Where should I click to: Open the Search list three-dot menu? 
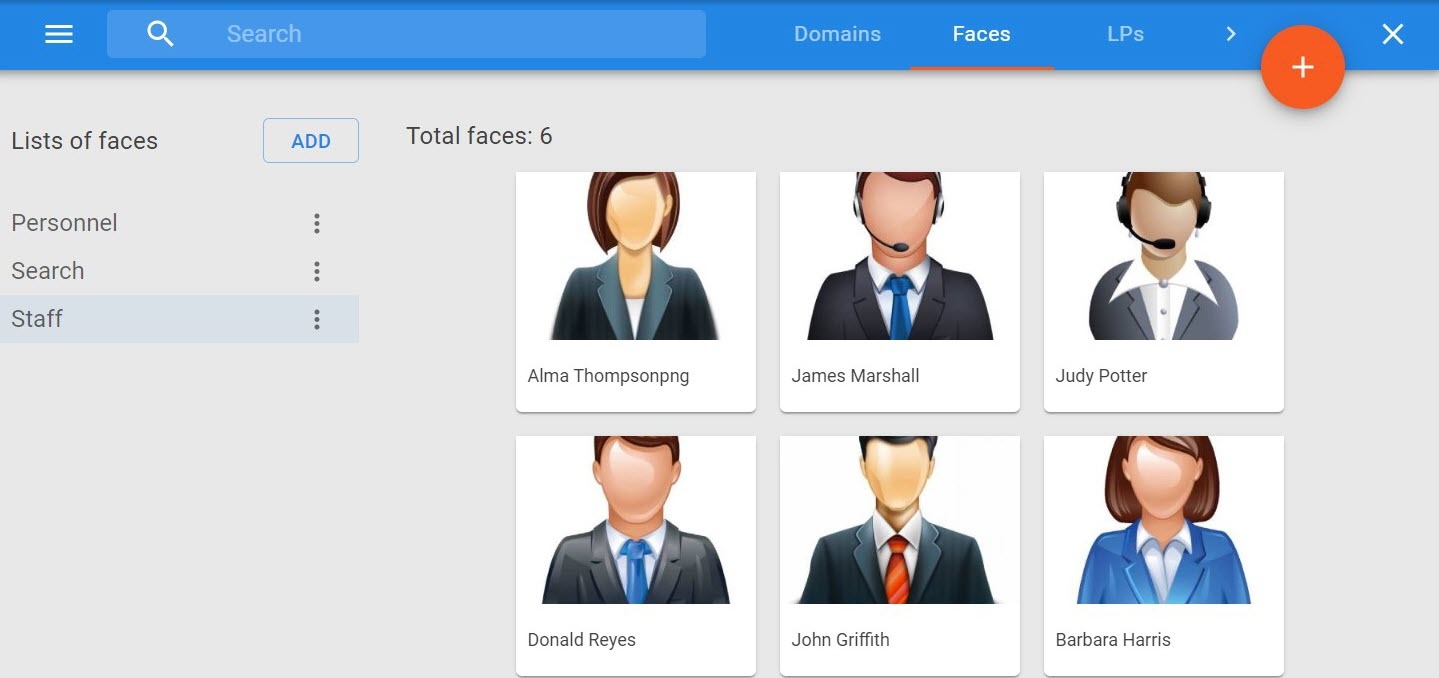[316, 271]
